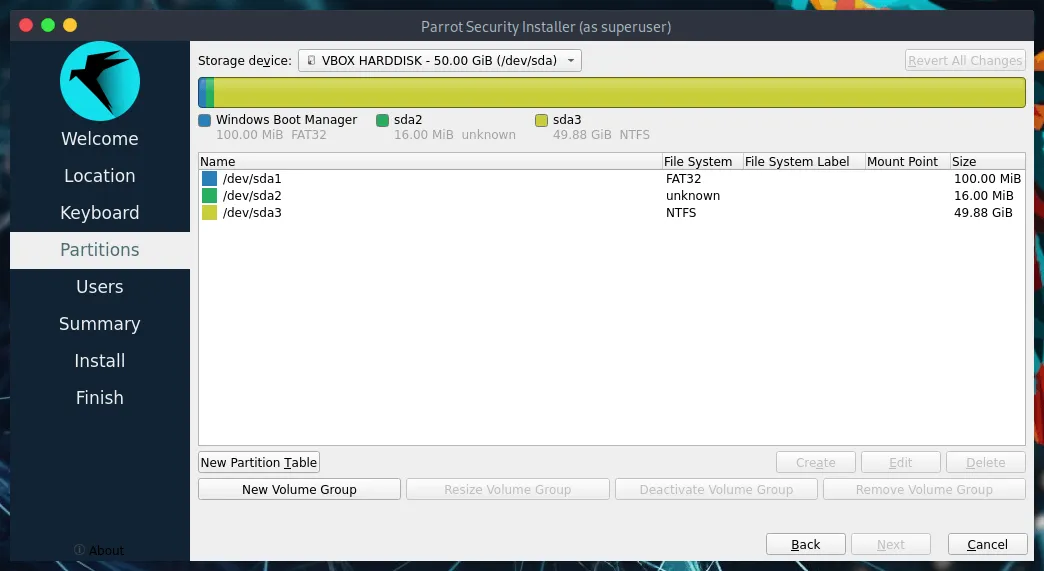Open the Install step in the sidebar
Viewport: 1044px width, 571px height.
coord(100,361)
